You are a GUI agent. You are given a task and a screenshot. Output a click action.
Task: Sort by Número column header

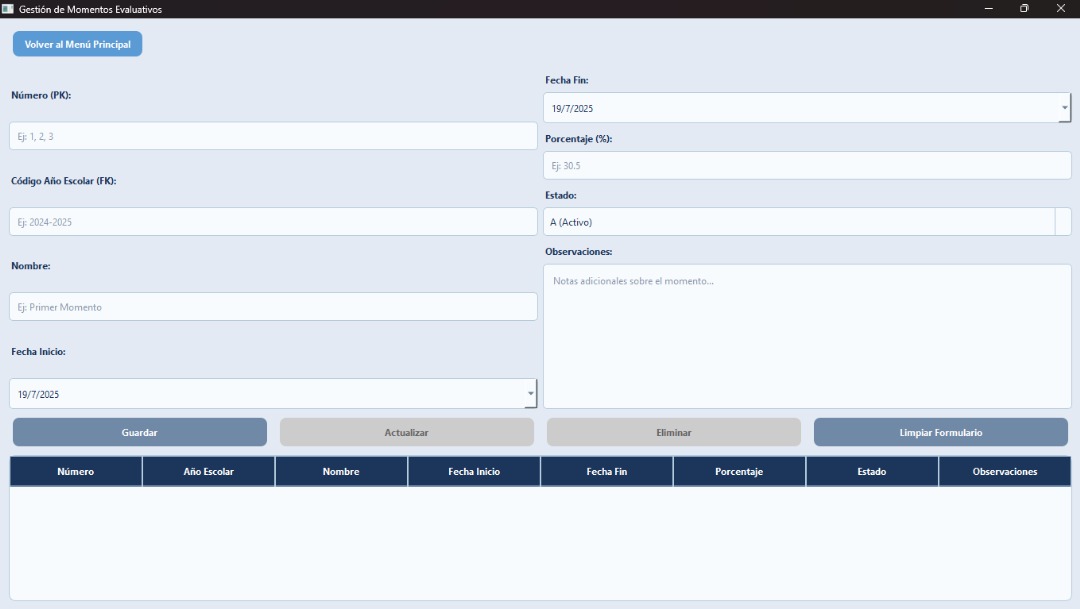(x=76, y=472)
